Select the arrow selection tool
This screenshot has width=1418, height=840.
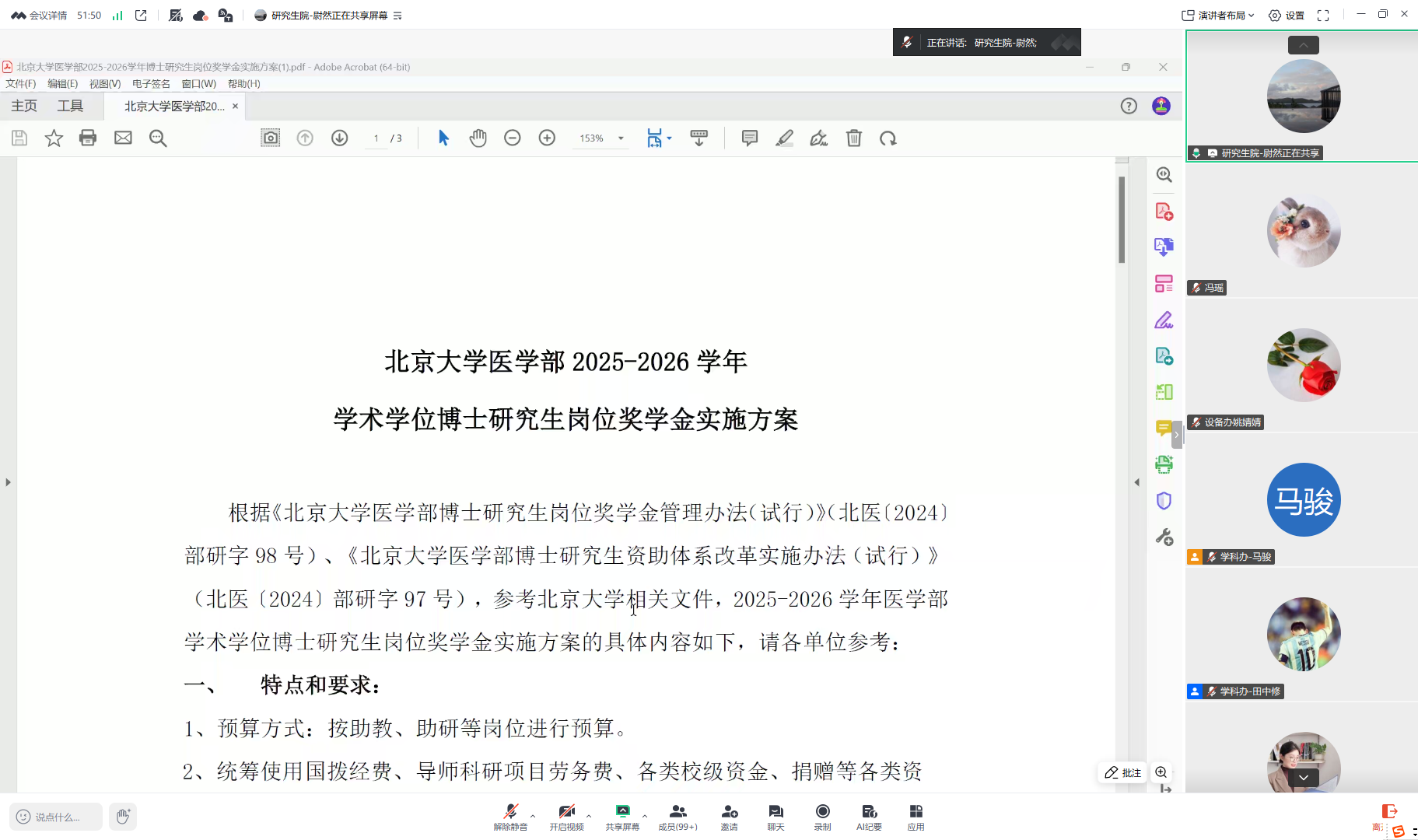pyautogui.click(x=443, y=138)
